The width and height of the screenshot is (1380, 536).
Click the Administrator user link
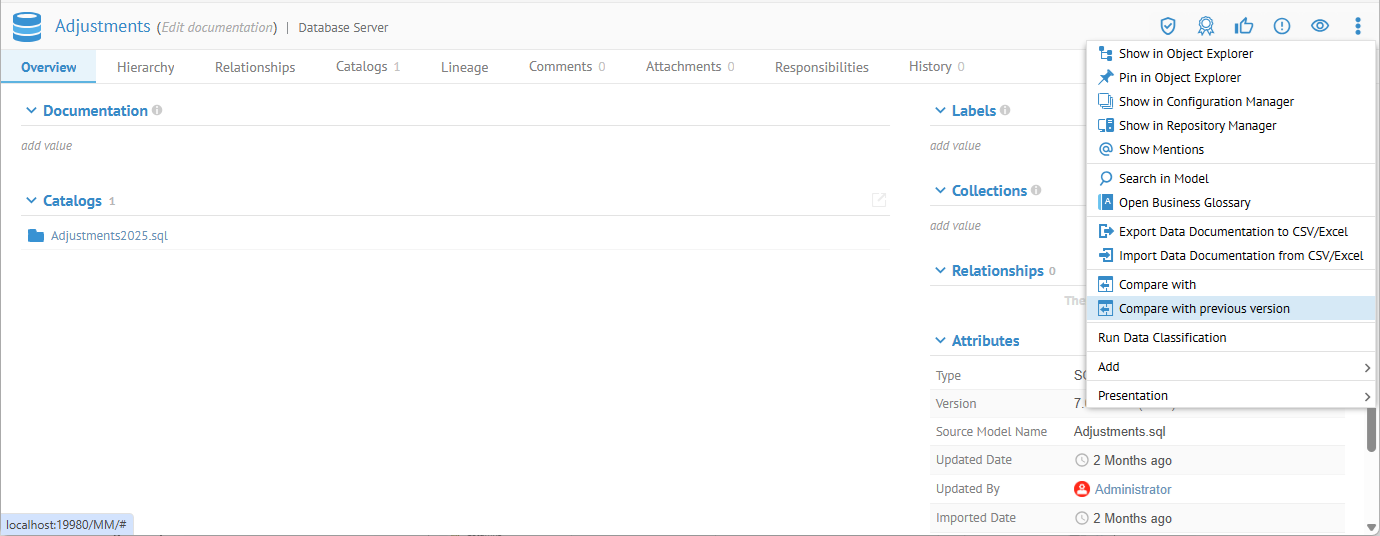click(x=1132, y=489)
